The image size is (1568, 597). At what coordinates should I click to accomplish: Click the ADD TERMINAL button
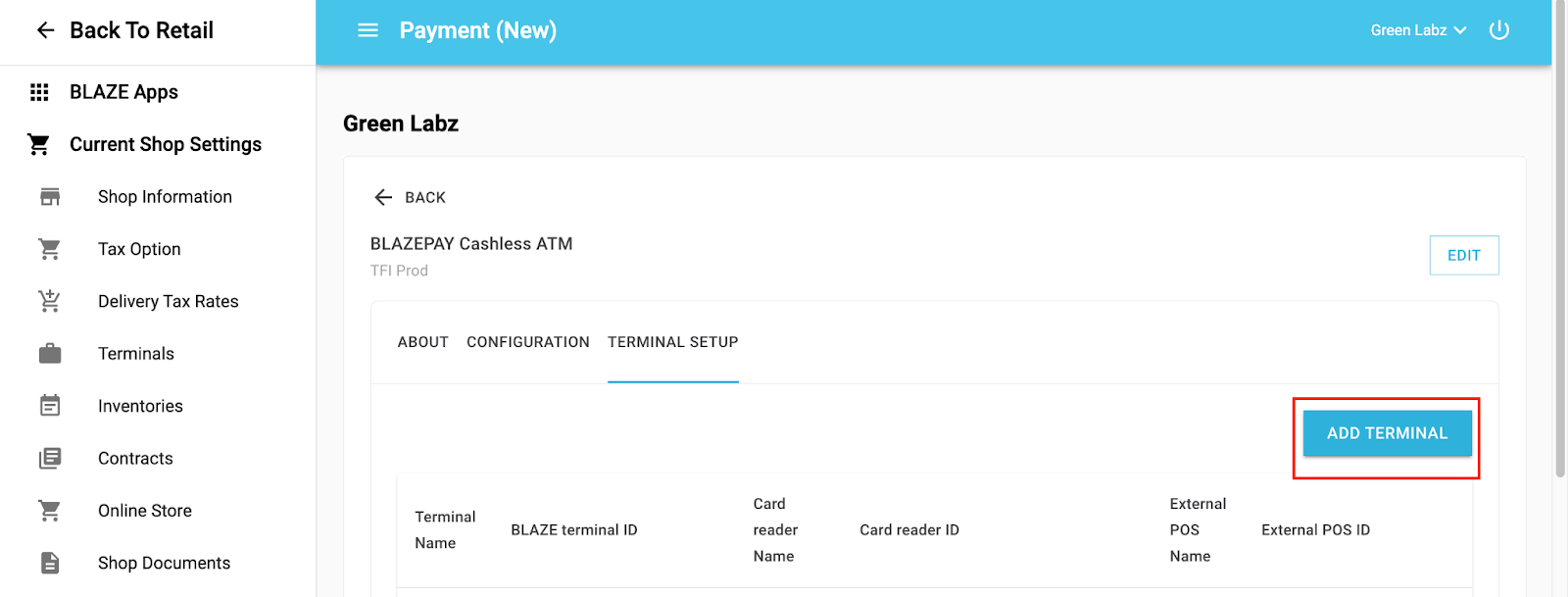[1387, 433]
